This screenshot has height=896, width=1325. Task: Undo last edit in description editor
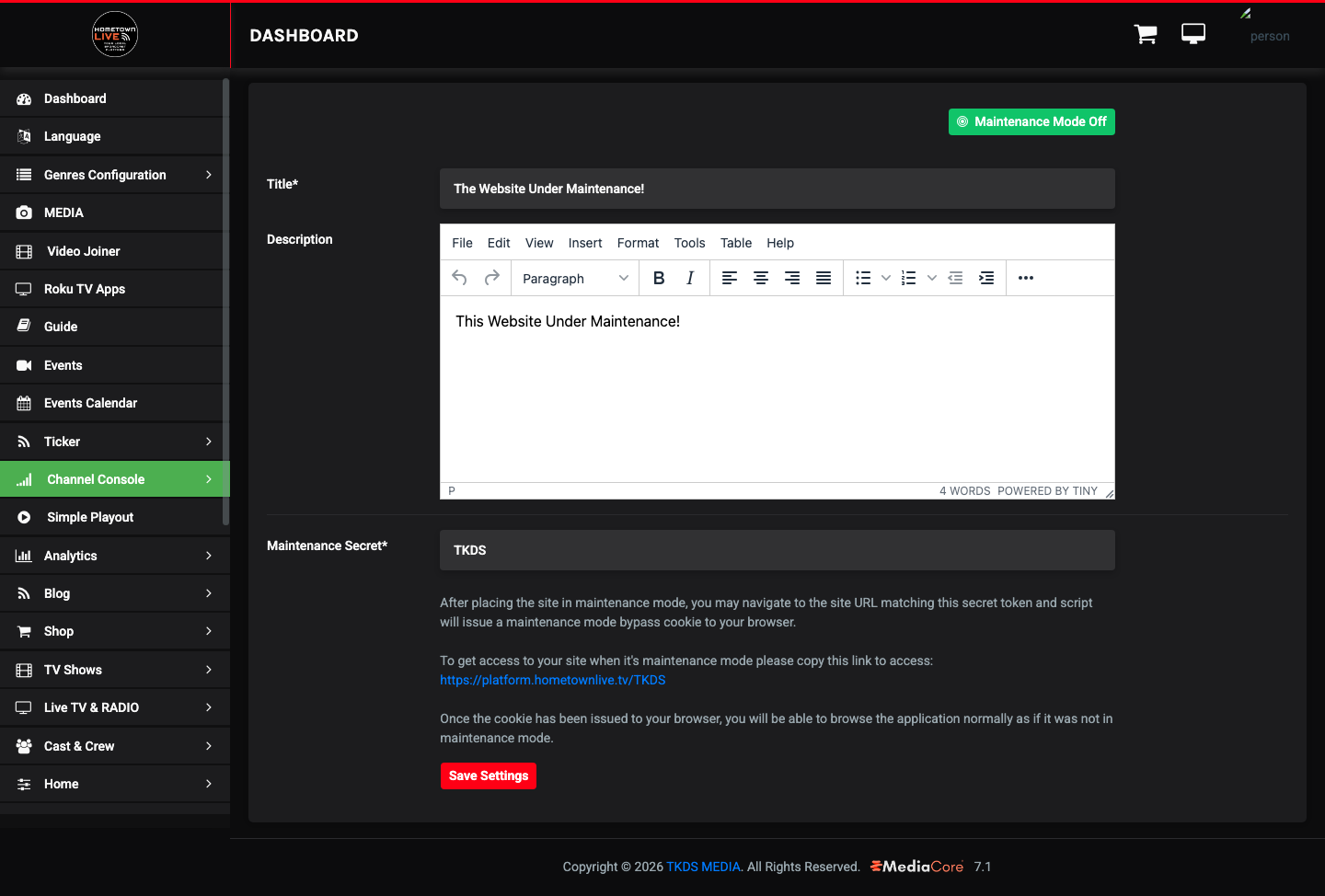[x=460, y=278]
